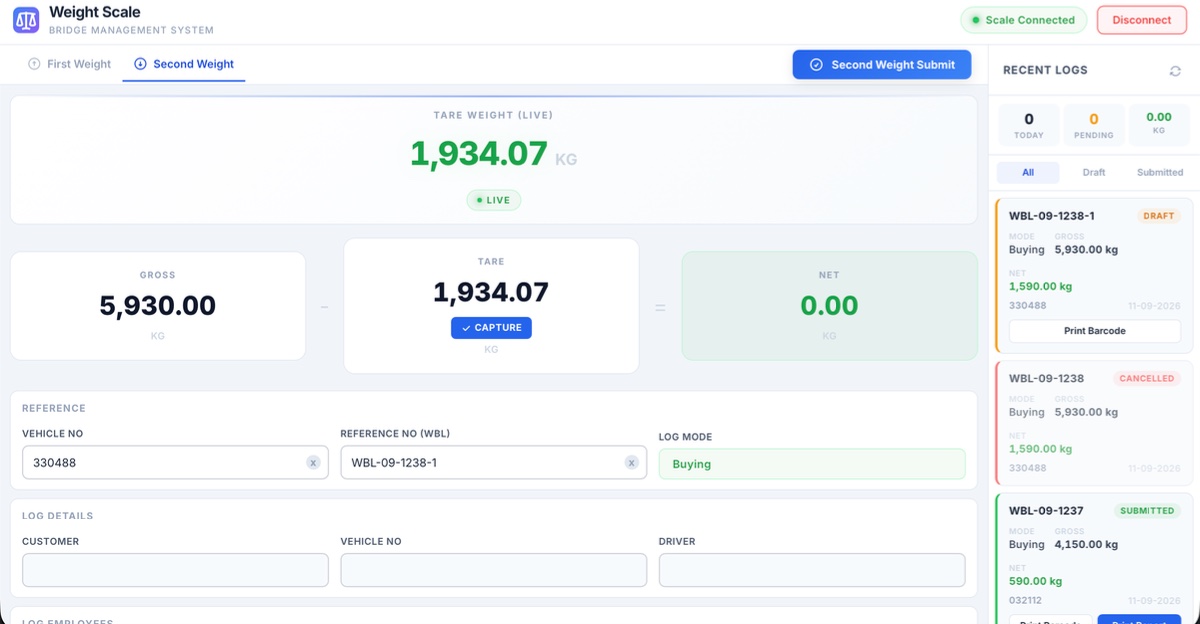Image resolution: width=1200 pixels, height=624 pixels.
Task: Clear the Reference No (WBL) field
Action: [631, 463]
